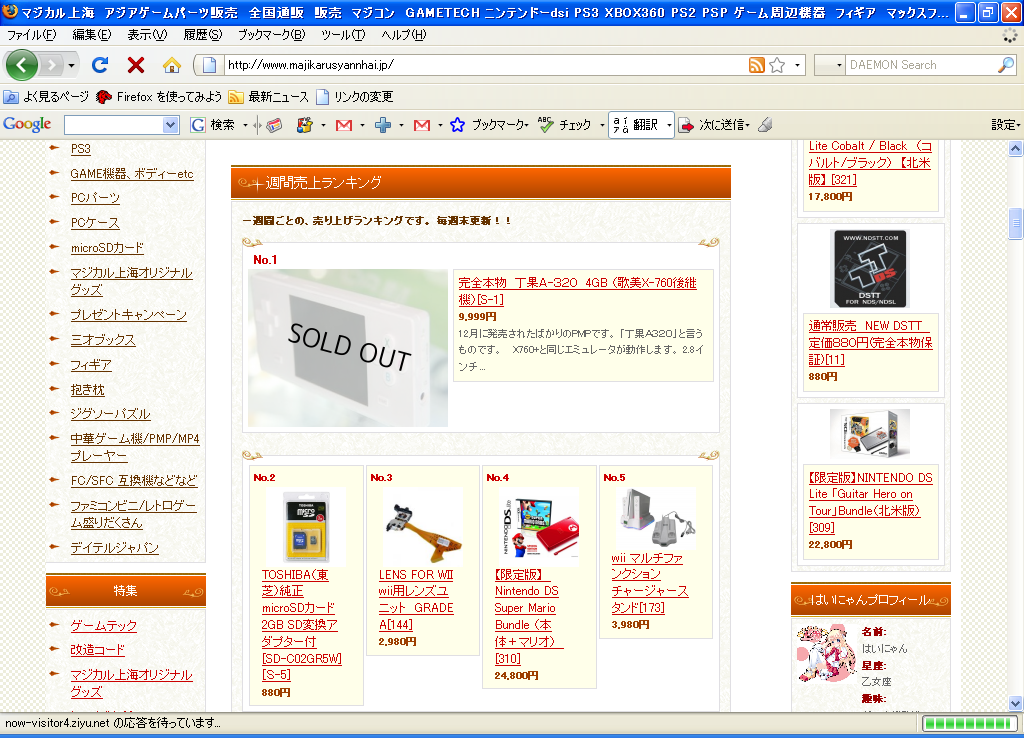The image size is (1024, 738).
Task: Open the dropdown beside the puzzle piece icon
Action: click(x=323, y=125)
